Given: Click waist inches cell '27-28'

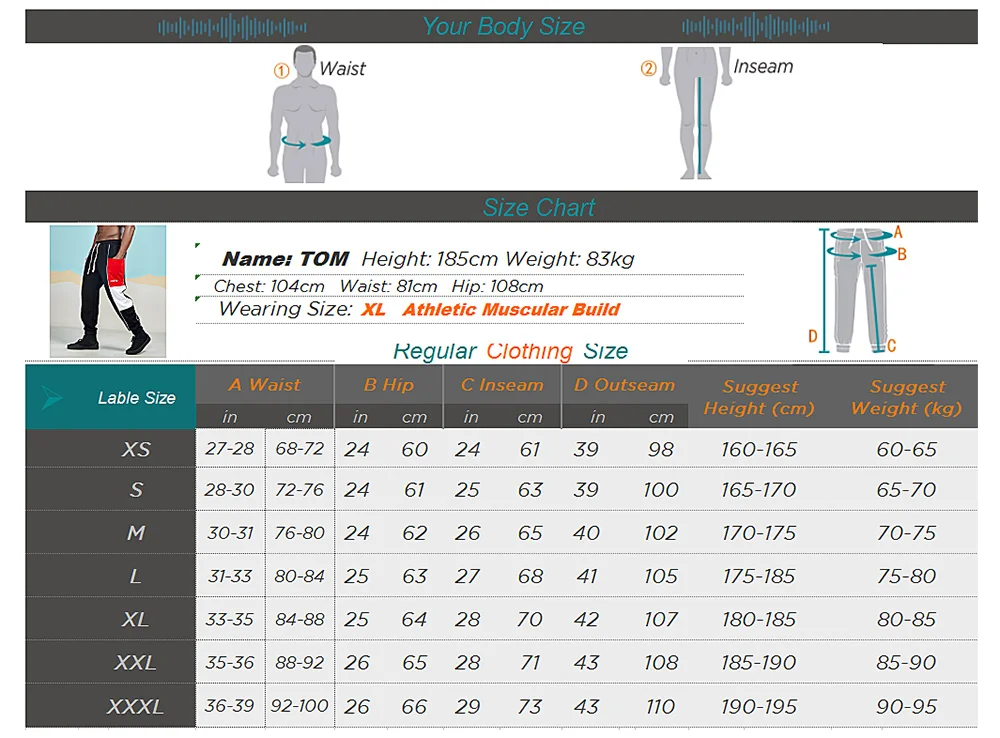Looking at the screenshot, I should pos(230,448).
